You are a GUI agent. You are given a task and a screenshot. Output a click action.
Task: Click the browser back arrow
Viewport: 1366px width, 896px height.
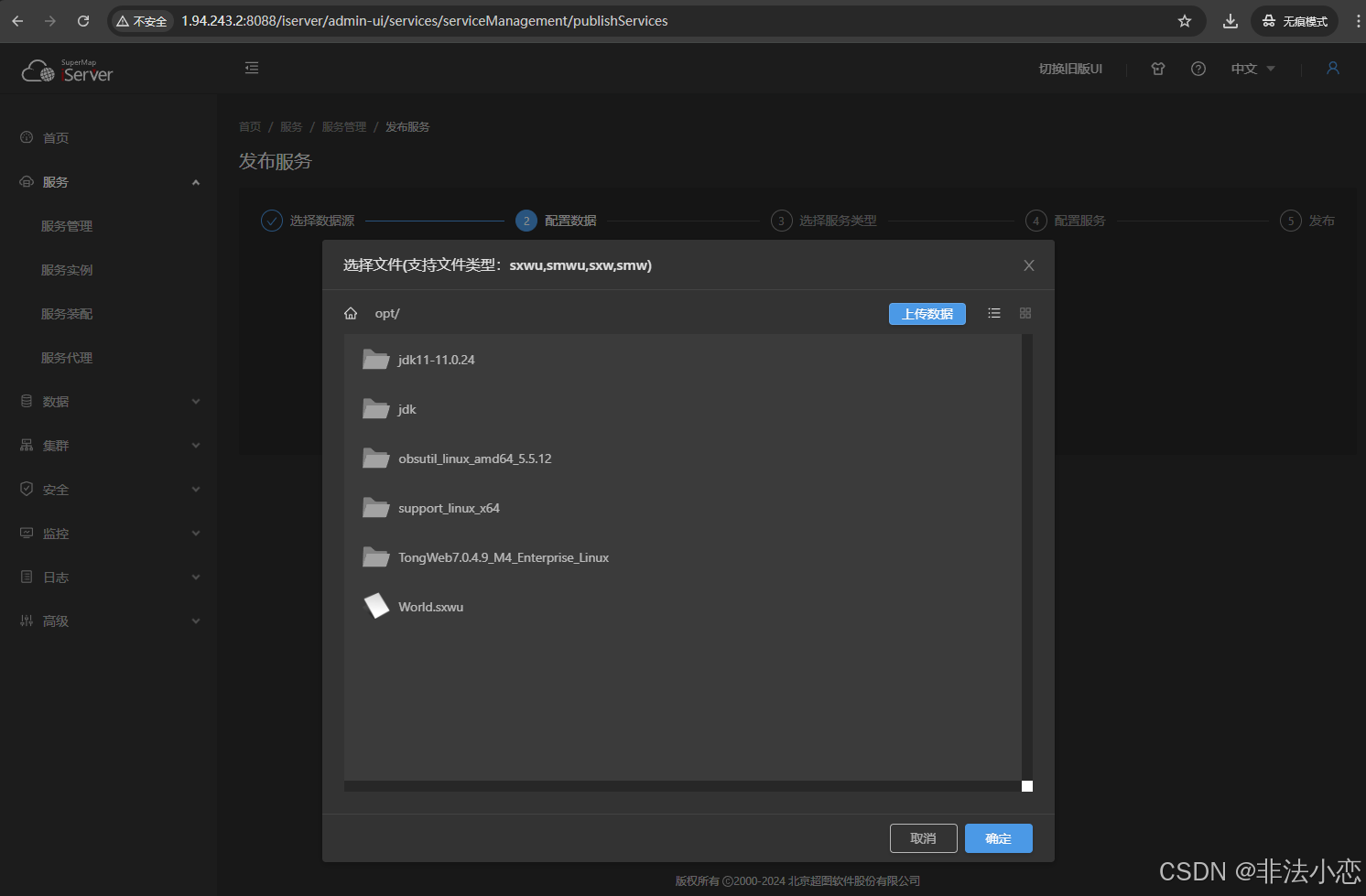pos(17,21)
